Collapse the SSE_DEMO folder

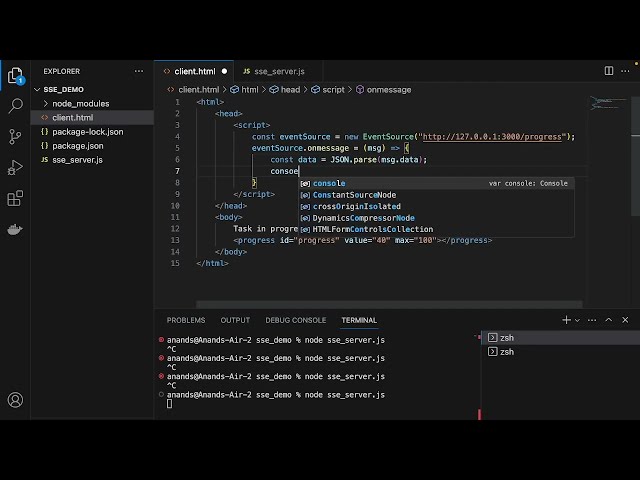coord(64,89)
